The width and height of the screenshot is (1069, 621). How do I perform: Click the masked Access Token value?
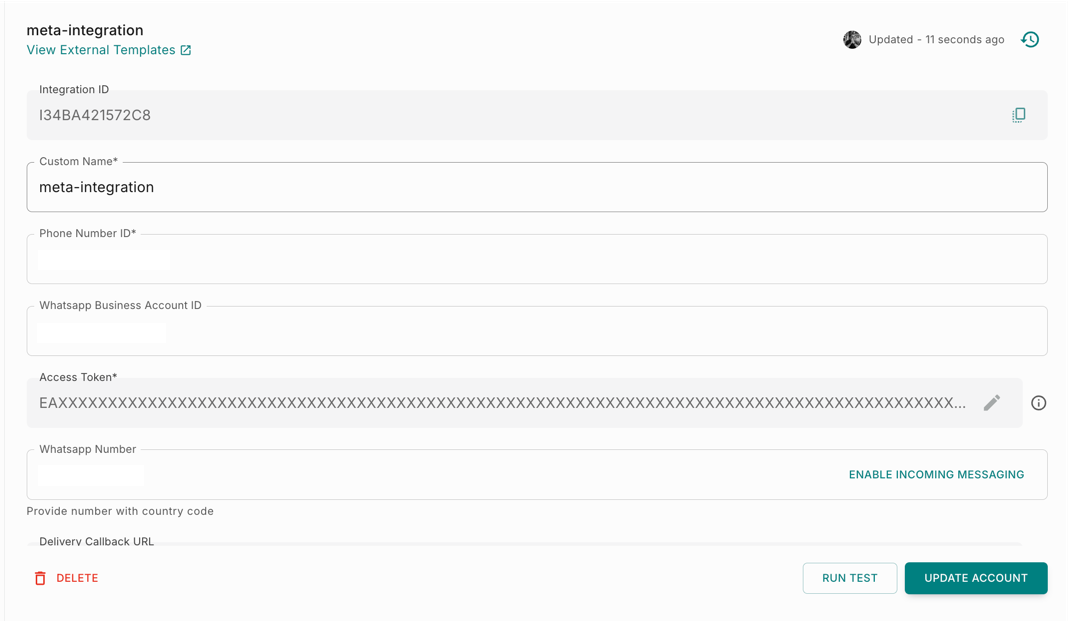[x=502, y=403]
